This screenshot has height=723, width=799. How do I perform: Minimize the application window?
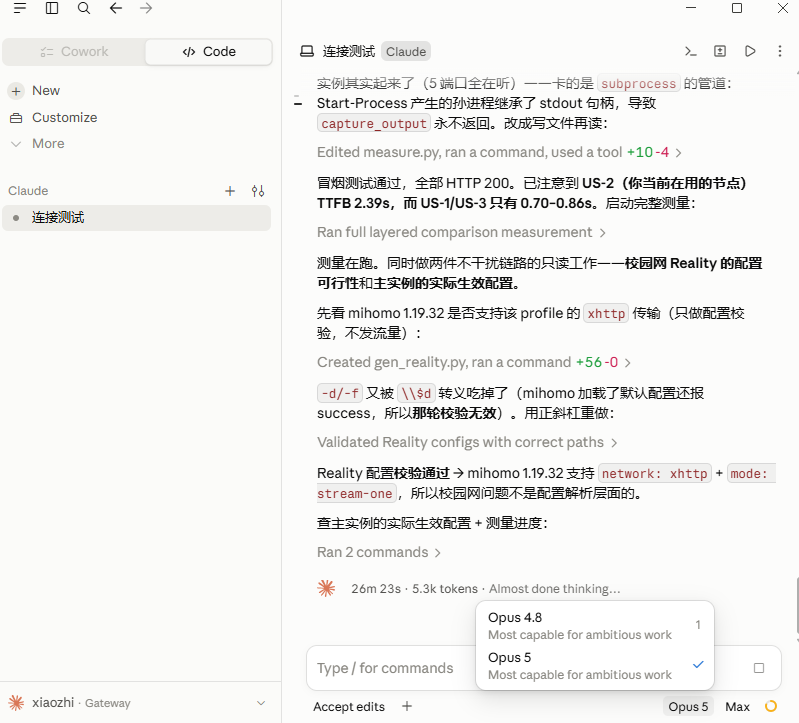click(x=691, y=8)
